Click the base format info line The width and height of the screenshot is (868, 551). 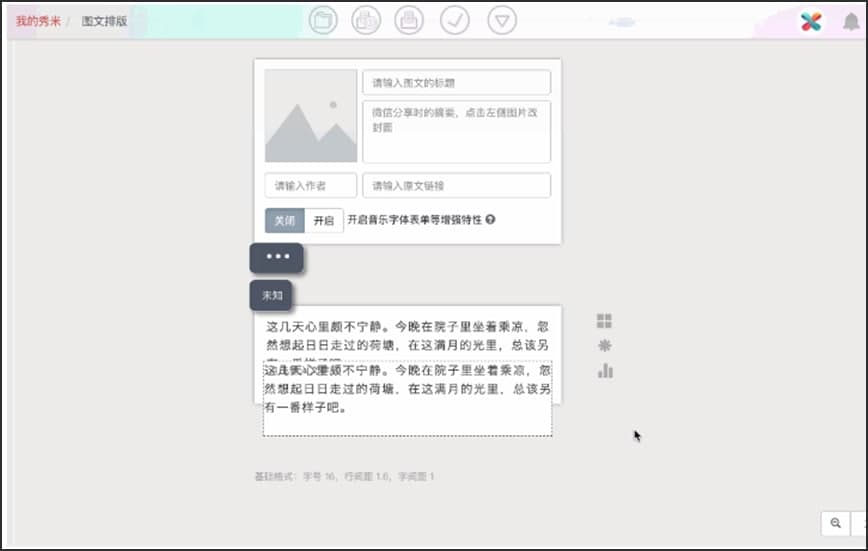coord(344,476)
